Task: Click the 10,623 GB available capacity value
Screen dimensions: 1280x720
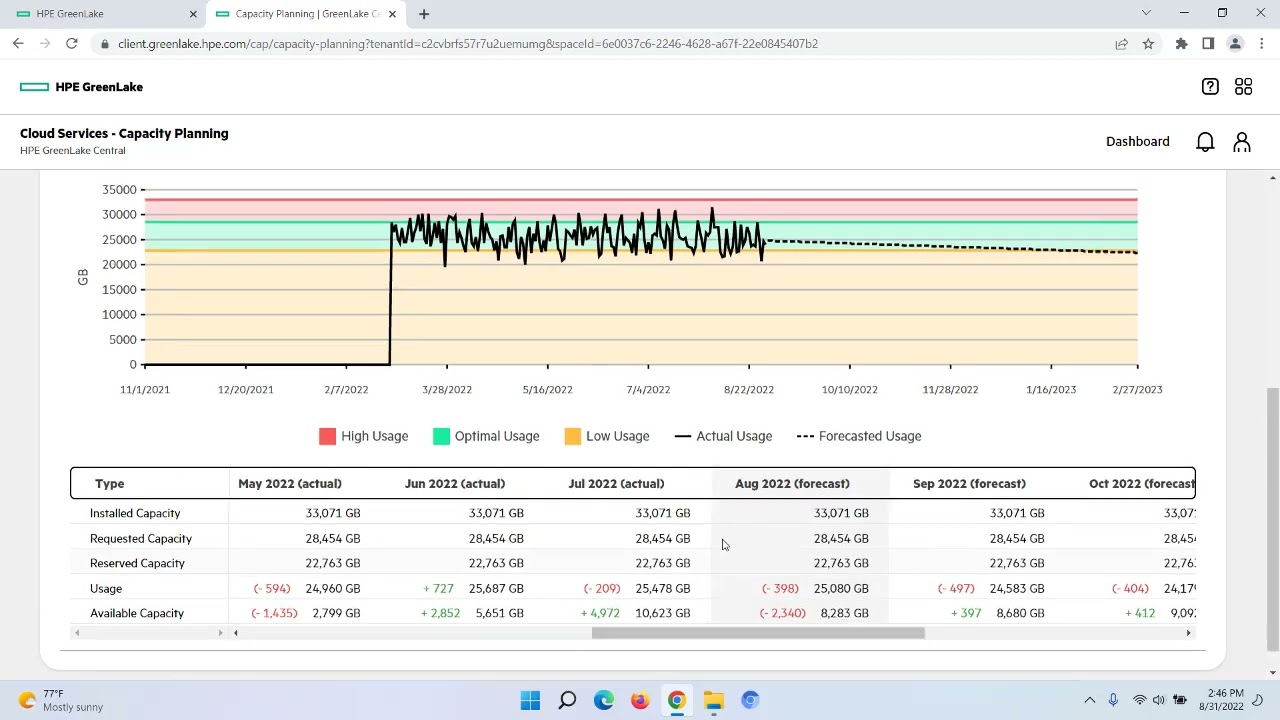Action: pyautogui.click(x=662, y=613)
